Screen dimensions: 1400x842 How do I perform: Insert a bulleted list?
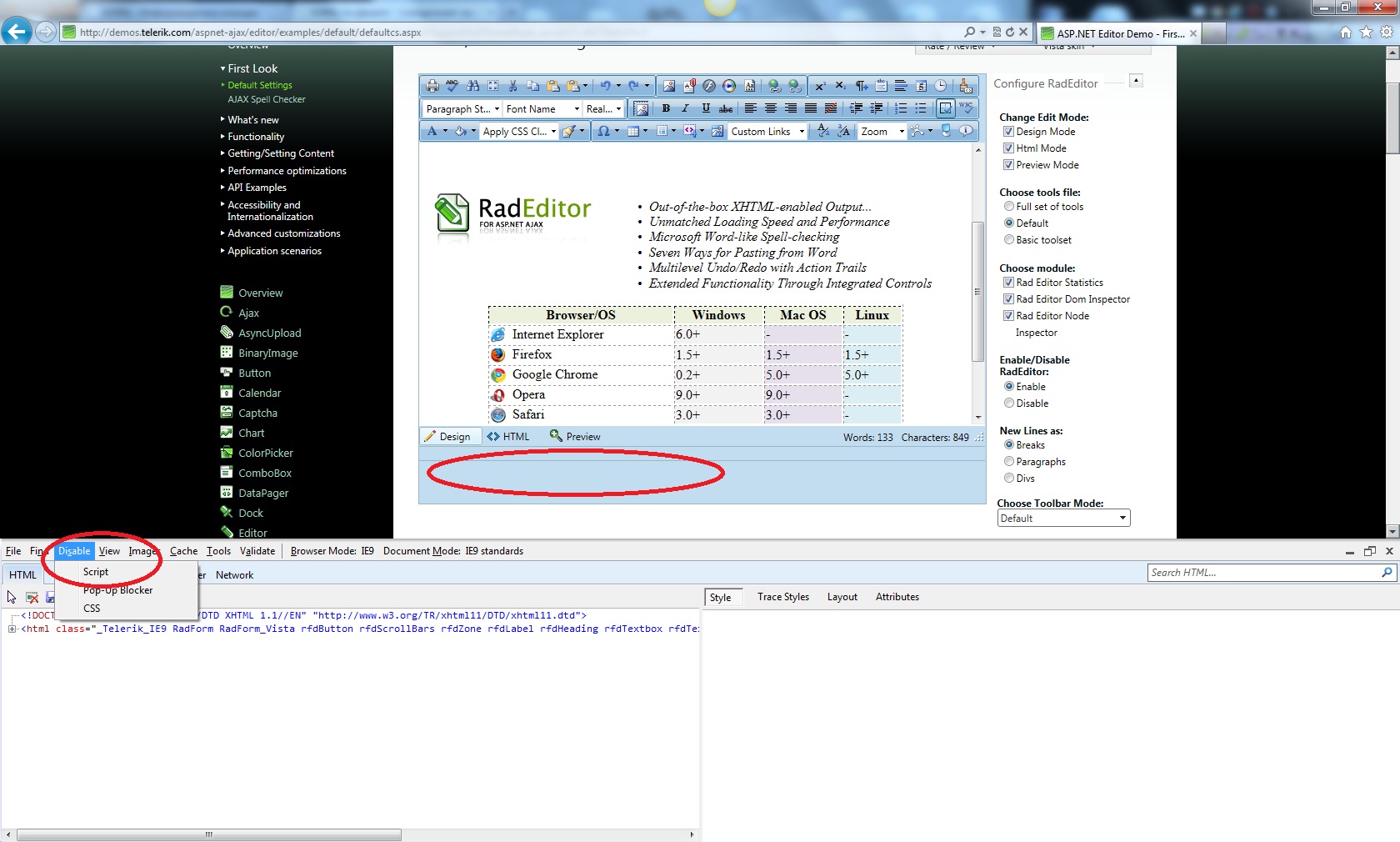pos(921,108)
